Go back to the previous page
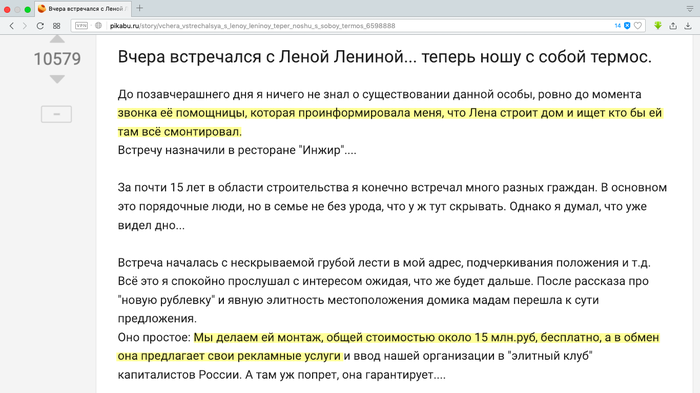The height and width of the screenshot is (393, 700). (12, 26)
